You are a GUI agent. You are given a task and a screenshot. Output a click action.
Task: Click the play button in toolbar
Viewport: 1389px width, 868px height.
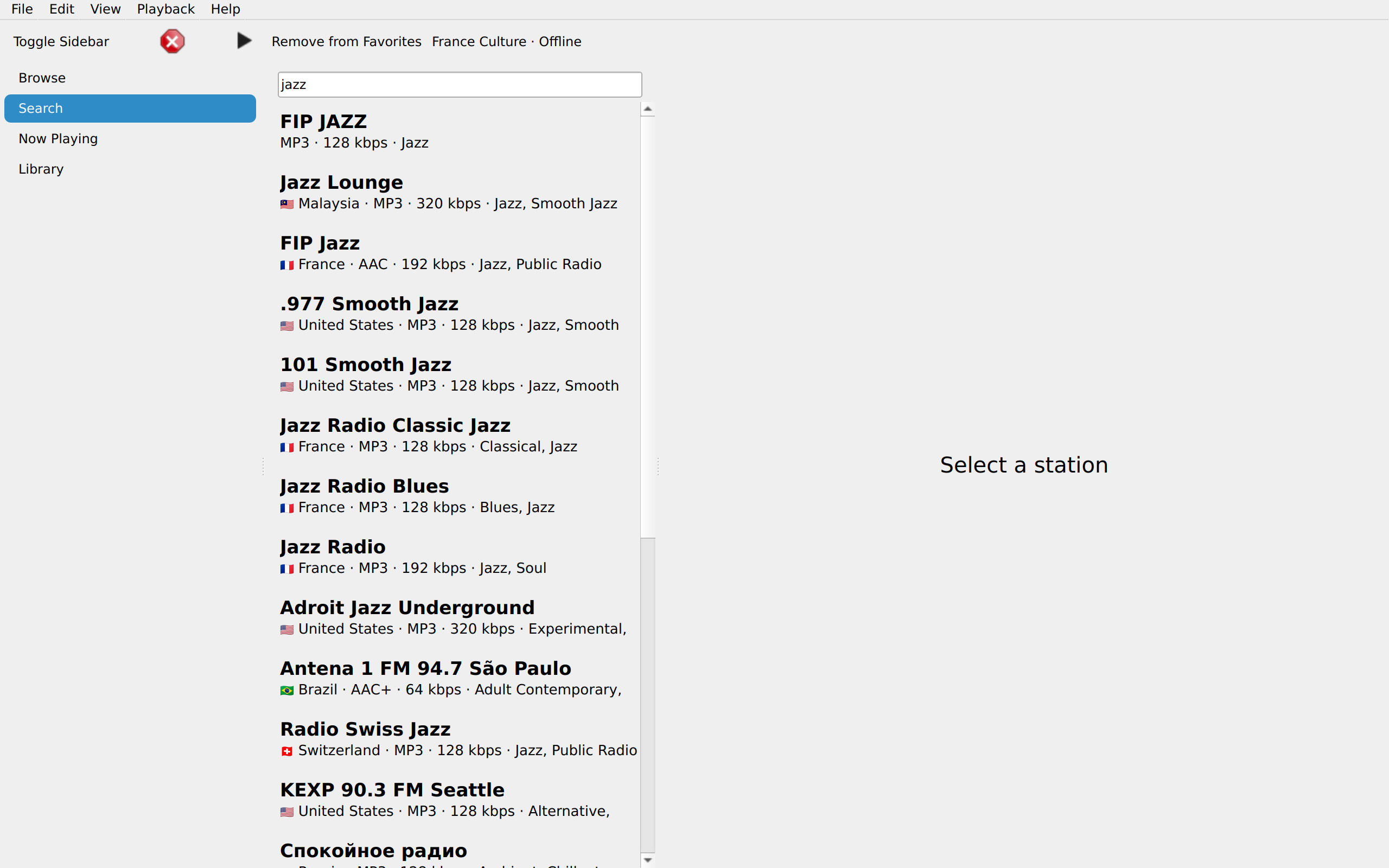244,41
